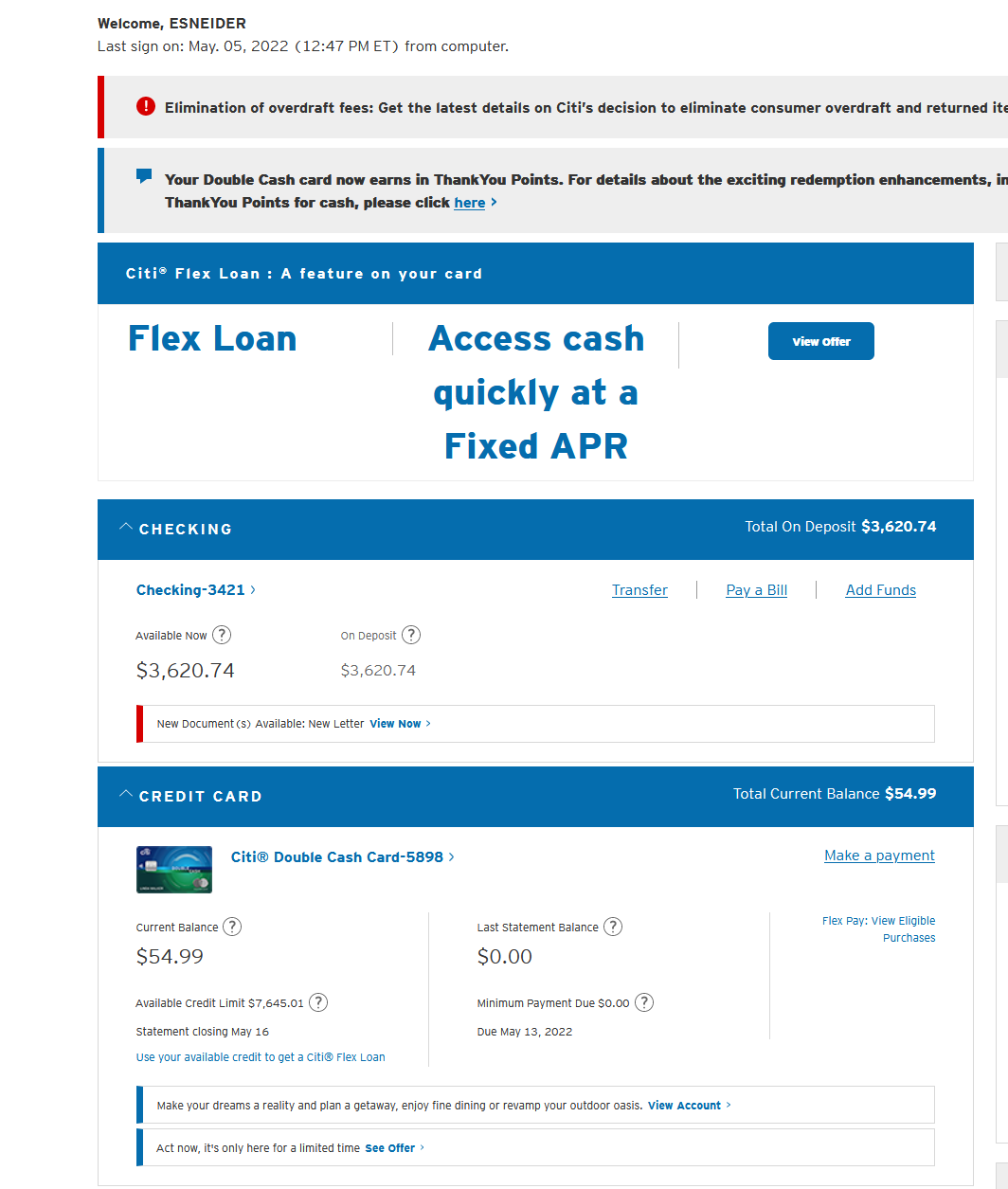Screen dimensions: 1008x1189
Task: Click See Offer link in limited time banner
Action: [395, 1148]
